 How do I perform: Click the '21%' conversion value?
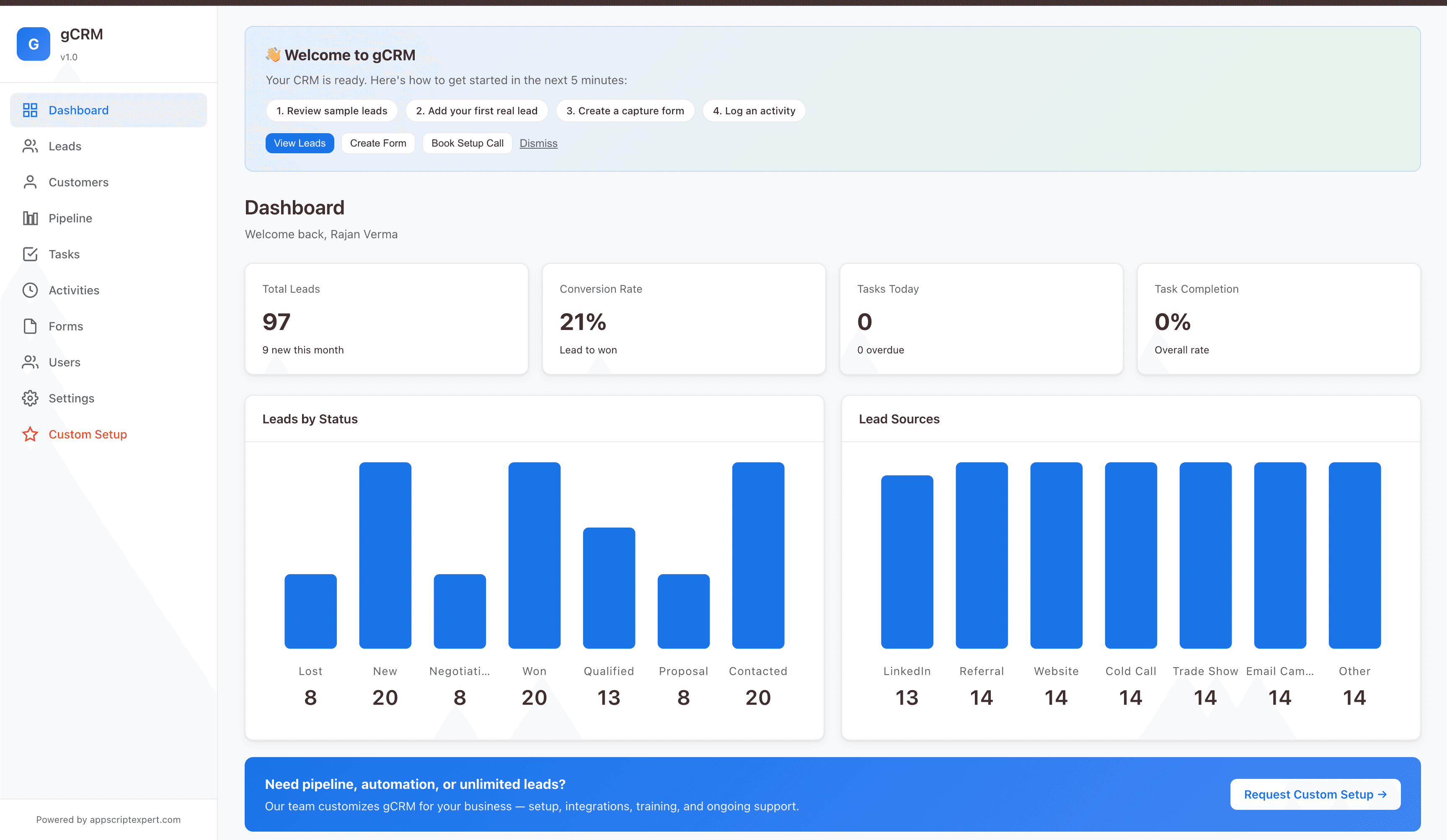pyautogui.click(x=583, y=322)
